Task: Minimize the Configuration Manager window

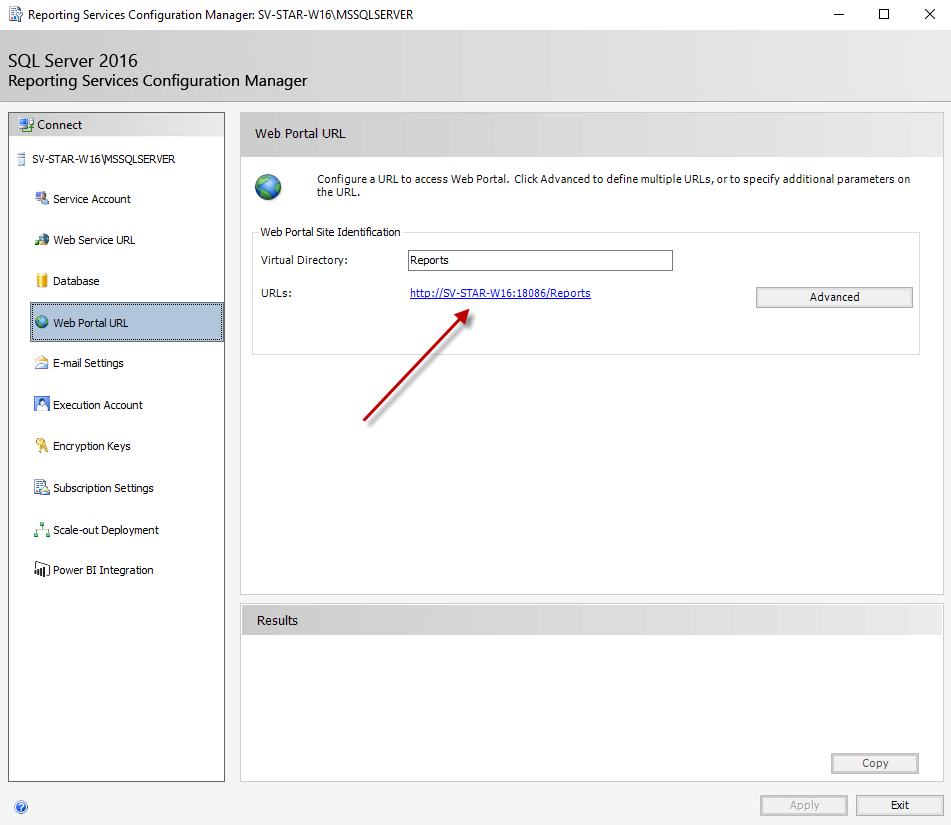Action: (839, 14)
